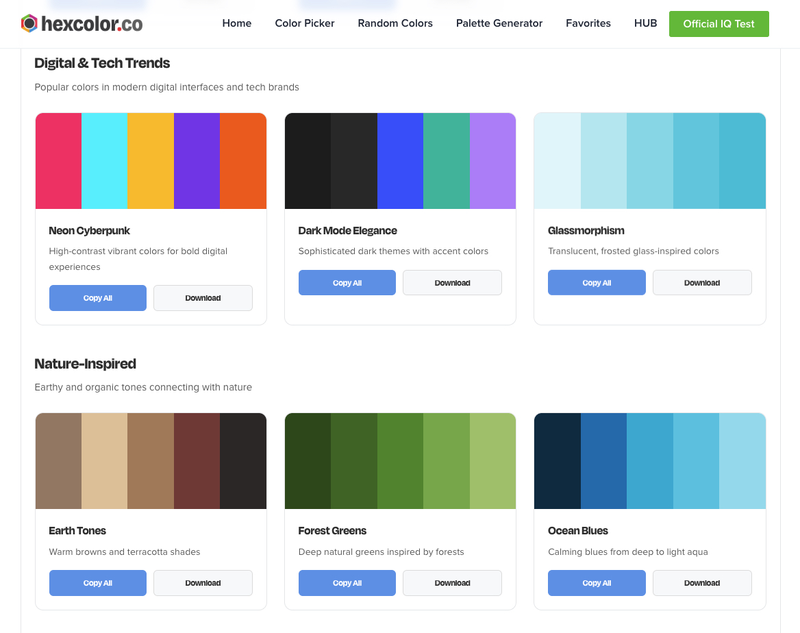The width and height of the screenshot is (800, 633).
Task: Navigate to Palette Generator
Action: coord(499,23)
